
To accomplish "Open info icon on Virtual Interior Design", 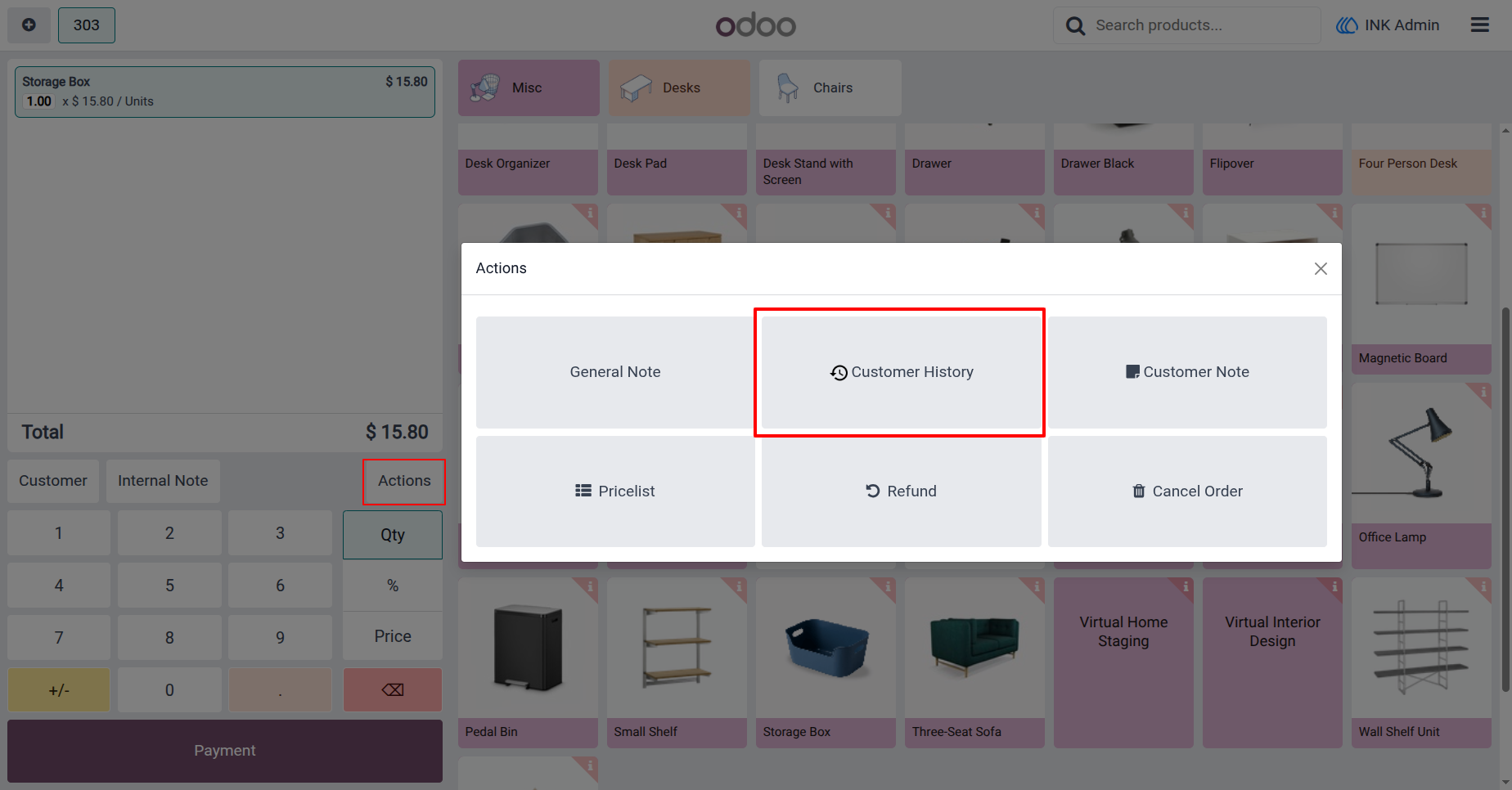I will (1334, 586).
